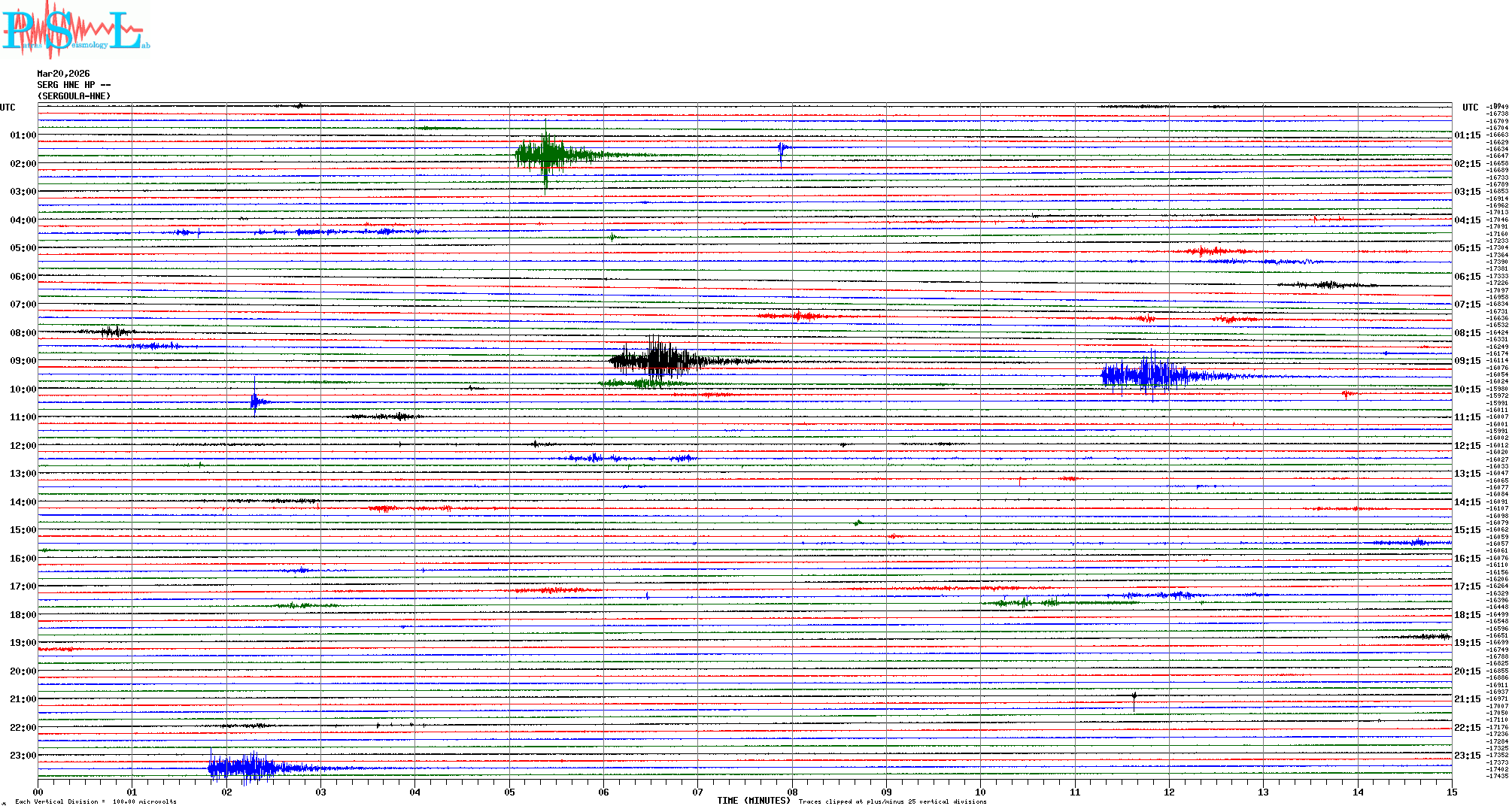Click the Mar20,2026 date label
Viewport: 1512px width, 812px height.
63,74
